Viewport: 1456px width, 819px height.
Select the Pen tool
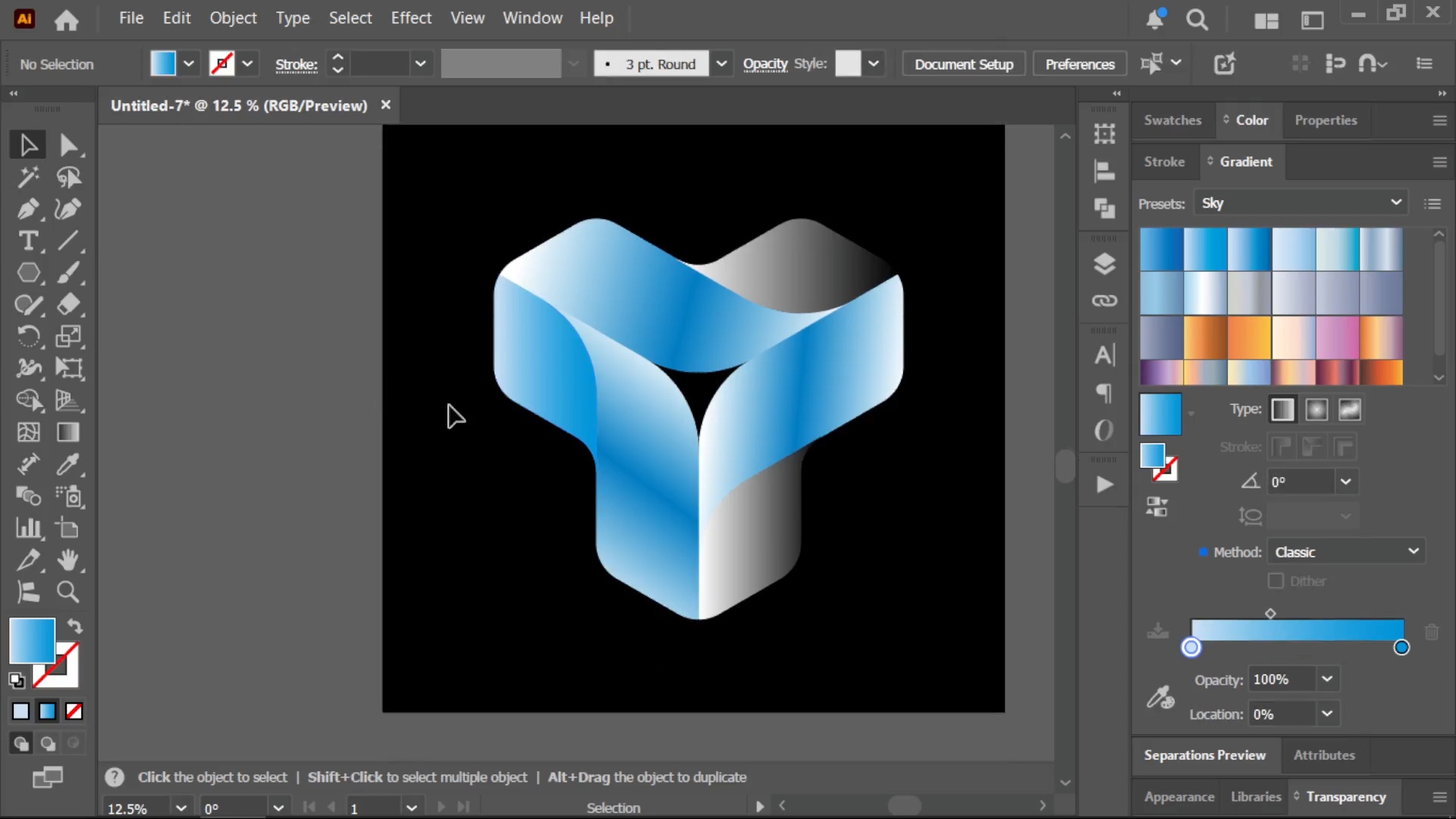coord(28,209)
